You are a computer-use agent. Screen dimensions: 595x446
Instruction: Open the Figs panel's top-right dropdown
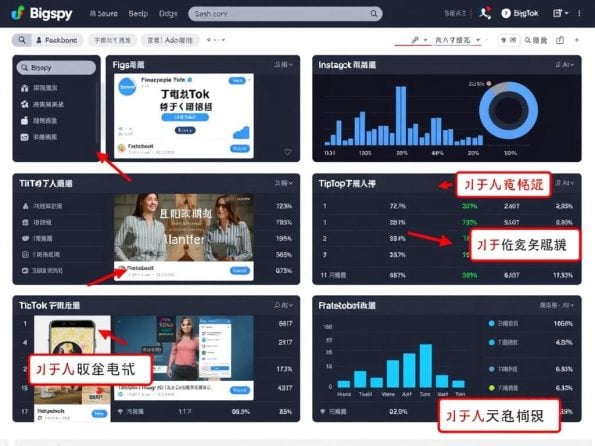click(x=283, y=65)
